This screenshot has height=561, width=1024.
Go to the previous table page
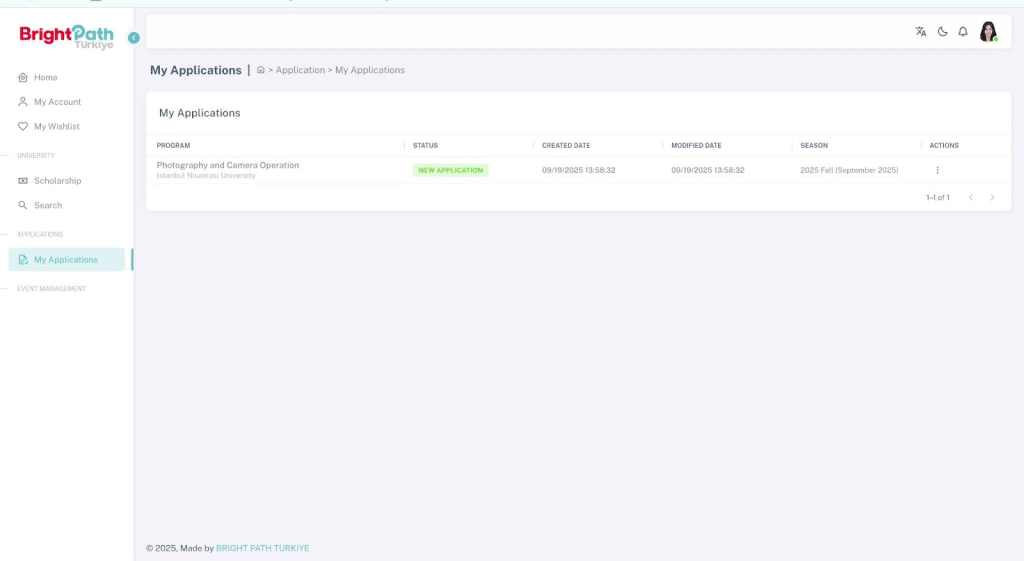pos(970,198)
